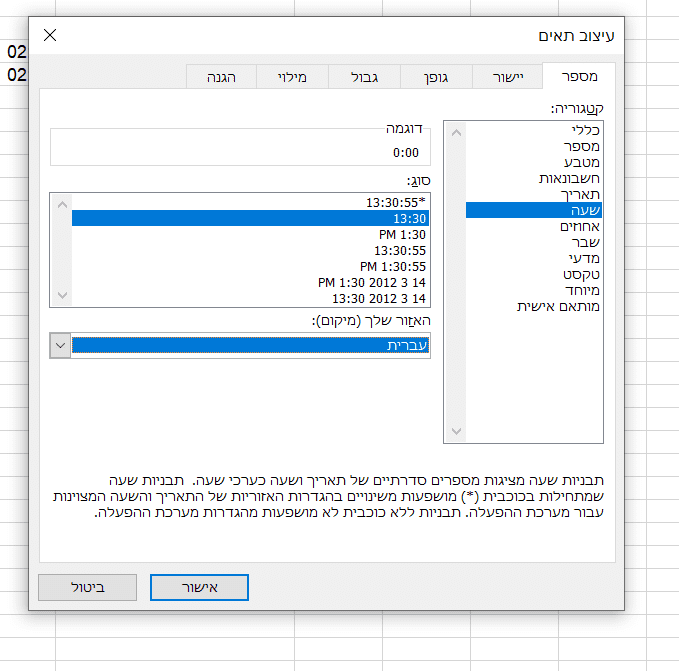679x671 pixels.
Task: Select the PM 1:30:55 format
Action: click(250, 266)
